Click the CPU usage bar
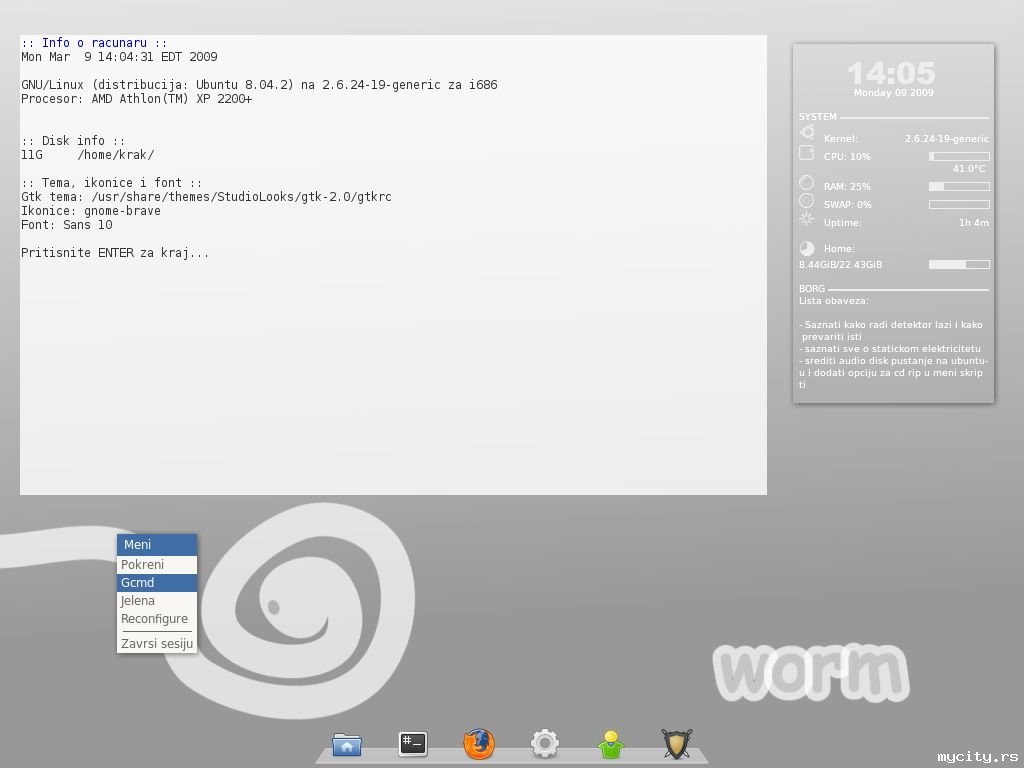Viewport: 1024px width, 768px height. tap(959, 157)
